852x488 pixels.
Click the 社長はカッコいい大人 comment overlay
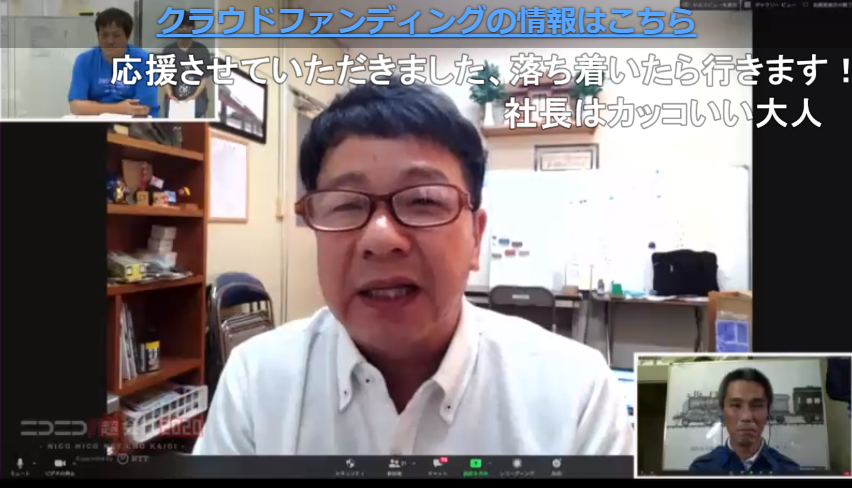[662, 112]
